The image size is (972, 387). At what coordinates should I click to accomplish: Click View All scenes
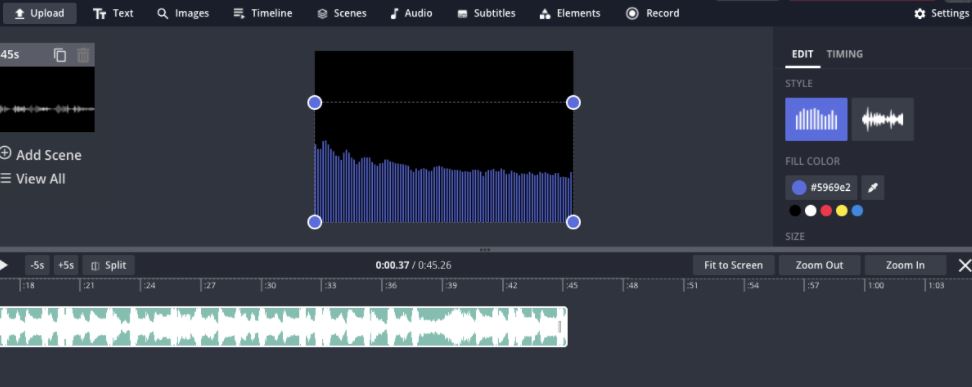click(33, 179)
